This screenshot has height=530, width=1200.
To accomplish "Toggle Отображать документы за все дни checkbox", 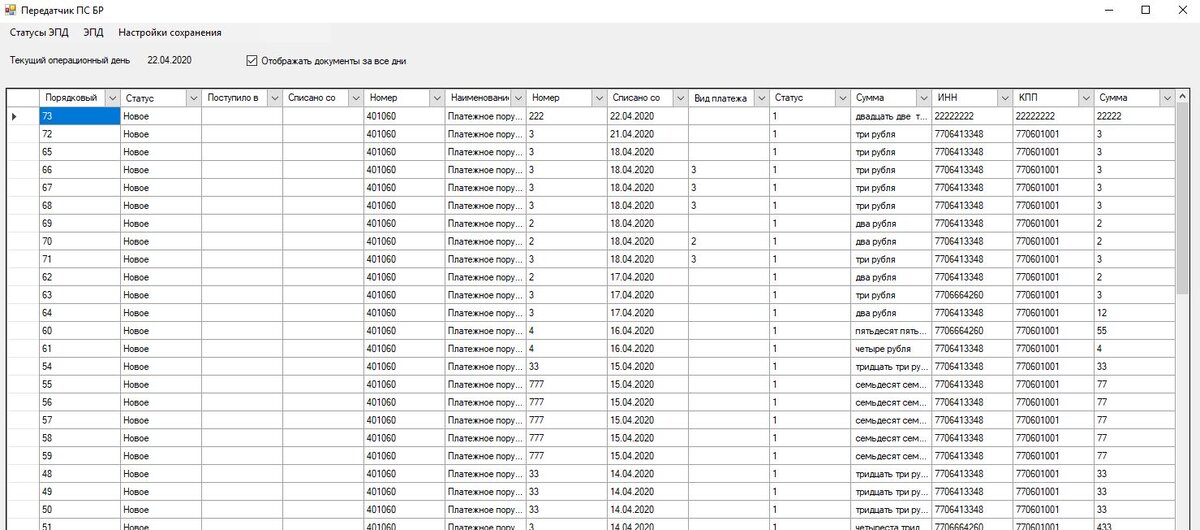I will (x=251, y=61).
